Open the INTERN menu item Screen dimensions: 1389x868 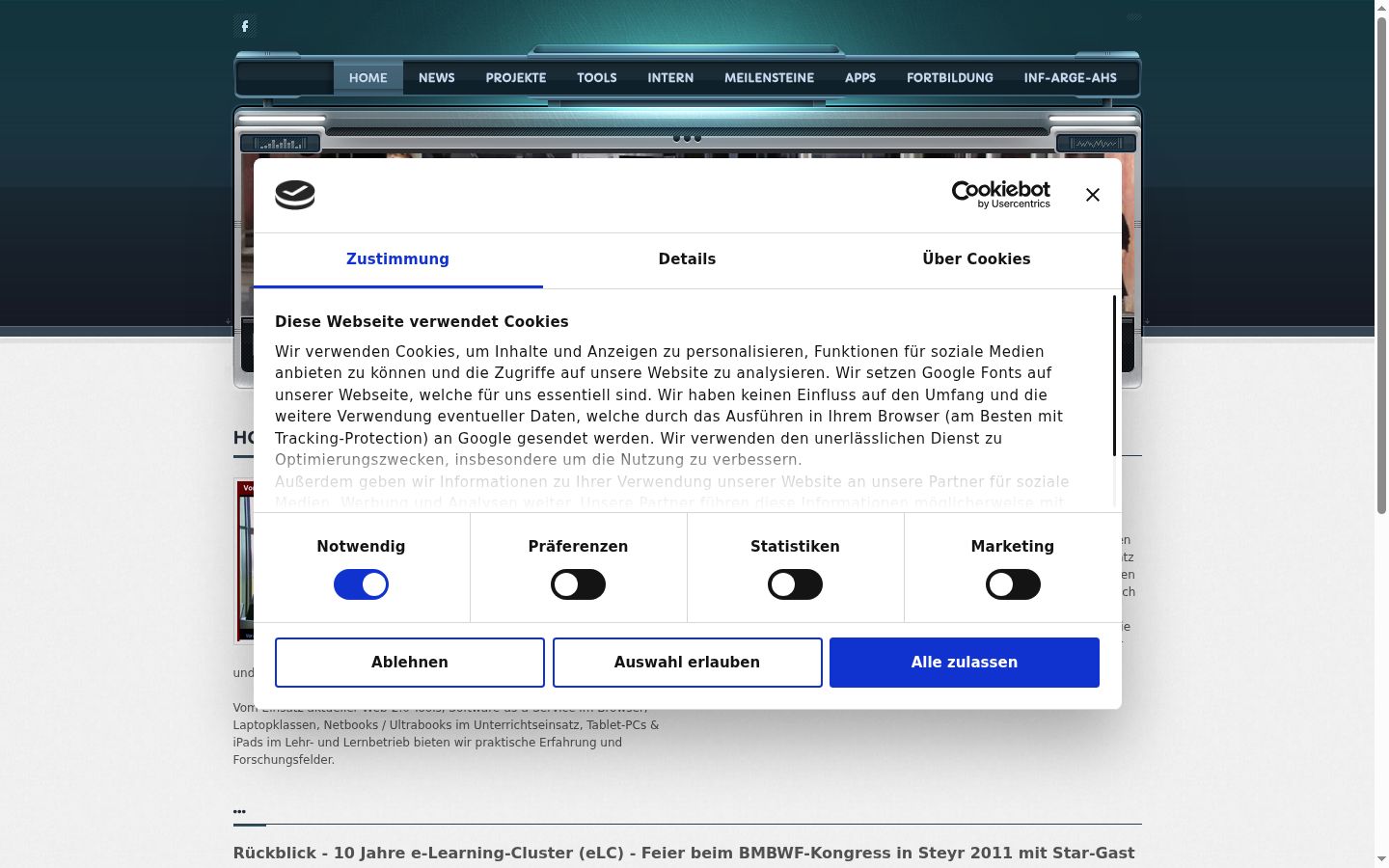[670, 78]
